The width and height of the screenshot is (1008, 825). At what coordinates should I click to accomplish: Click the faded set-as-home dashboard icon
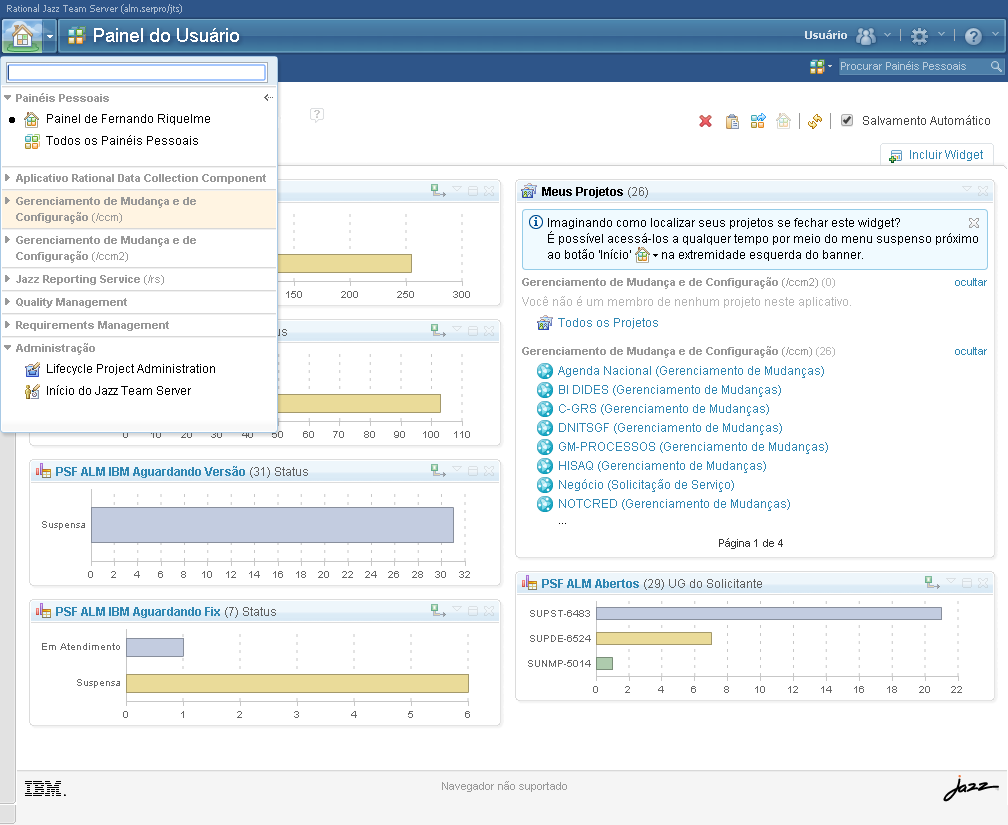[783, 120]
